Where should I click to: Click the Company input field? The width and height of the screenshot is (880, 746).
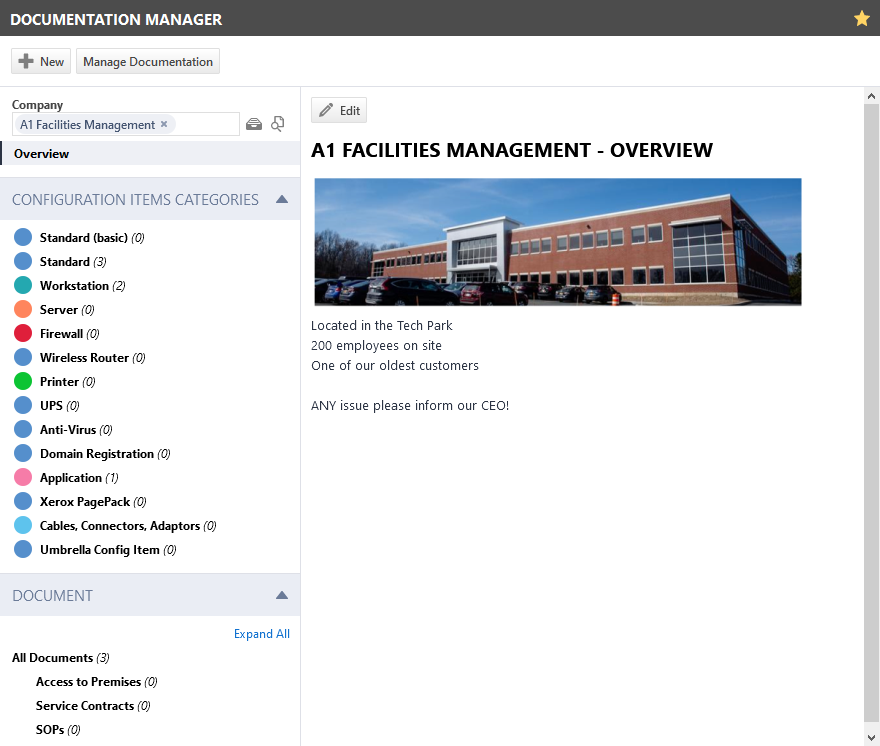[x=126, y=124]
